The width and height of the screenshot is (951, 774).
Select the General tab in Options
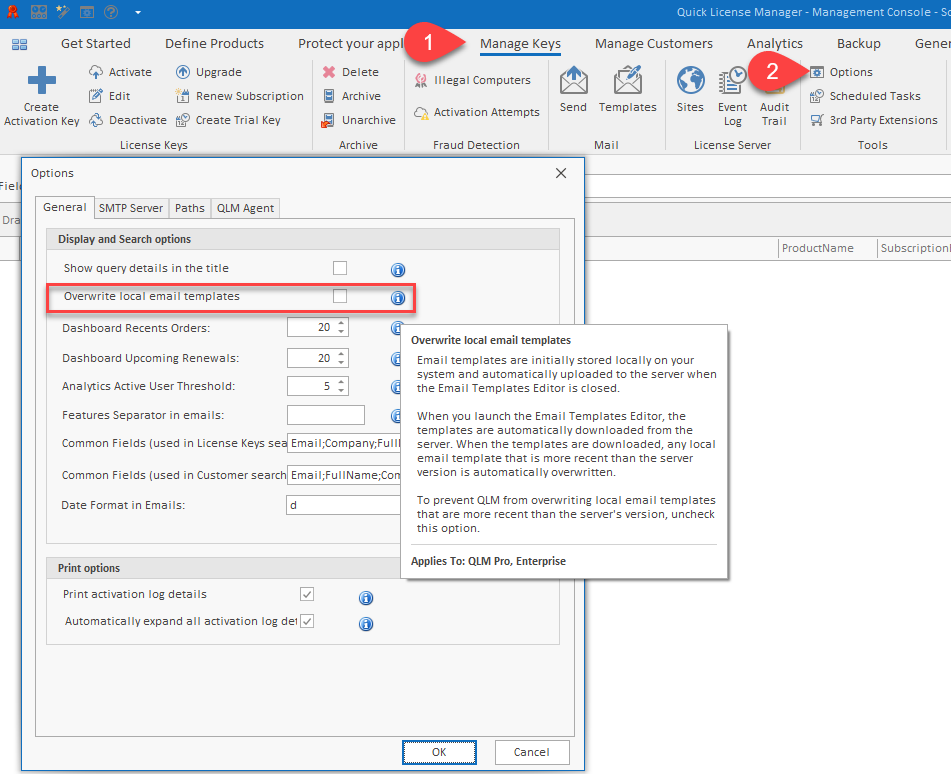[x=65, y=207]
